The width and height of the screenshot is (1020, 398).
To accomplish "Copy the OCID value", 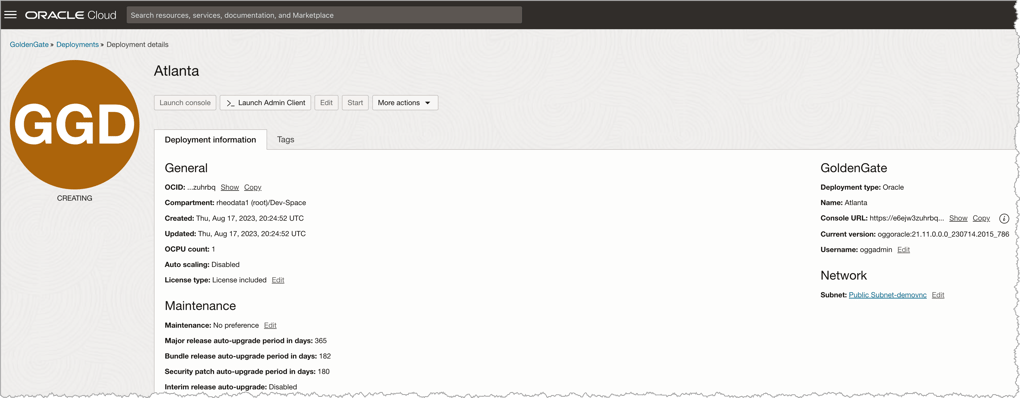I will (253, 187).
